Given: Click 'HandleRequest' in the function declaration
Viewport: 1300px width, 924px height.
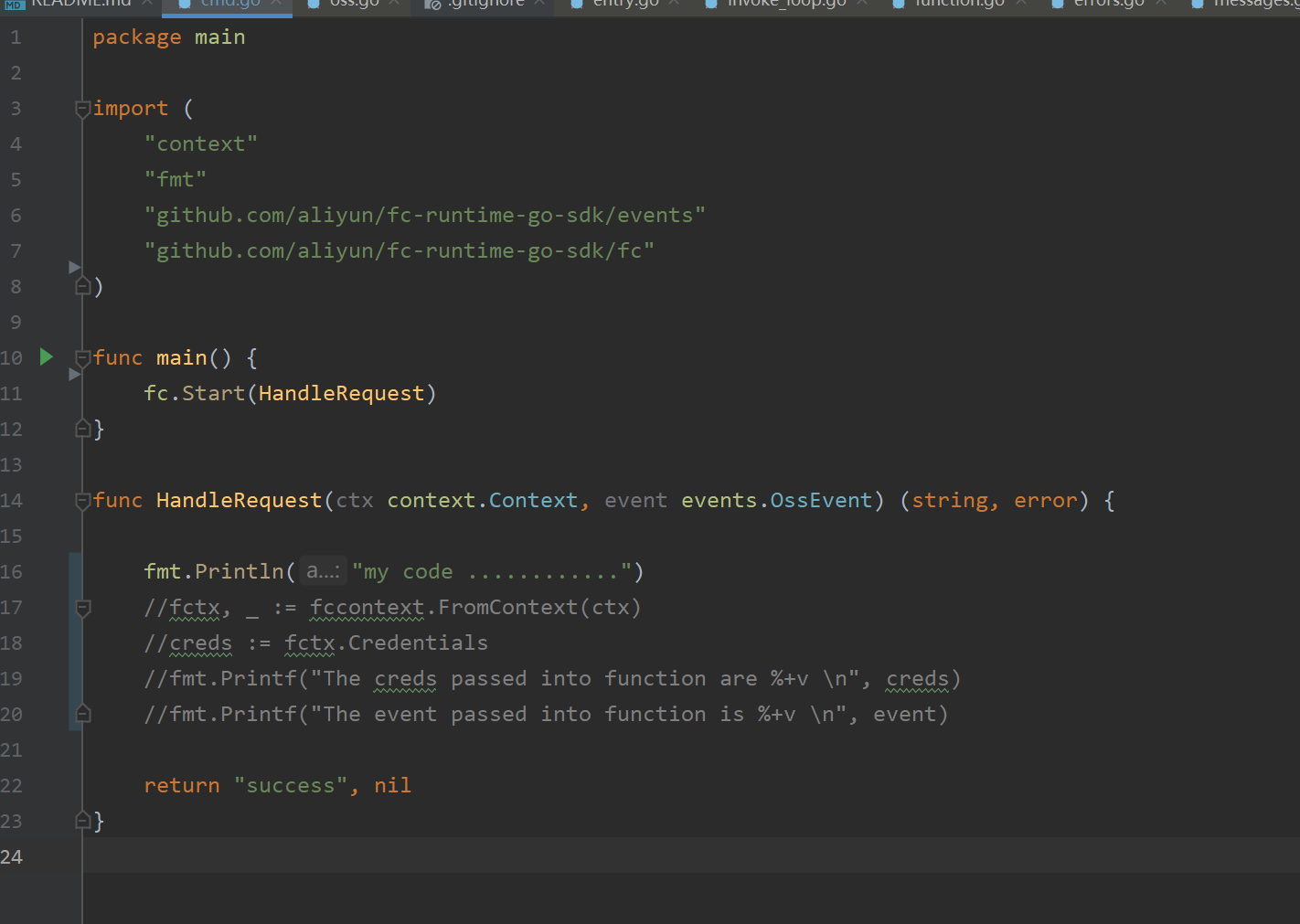Looking at the screenshot, I should coord(240,501).
